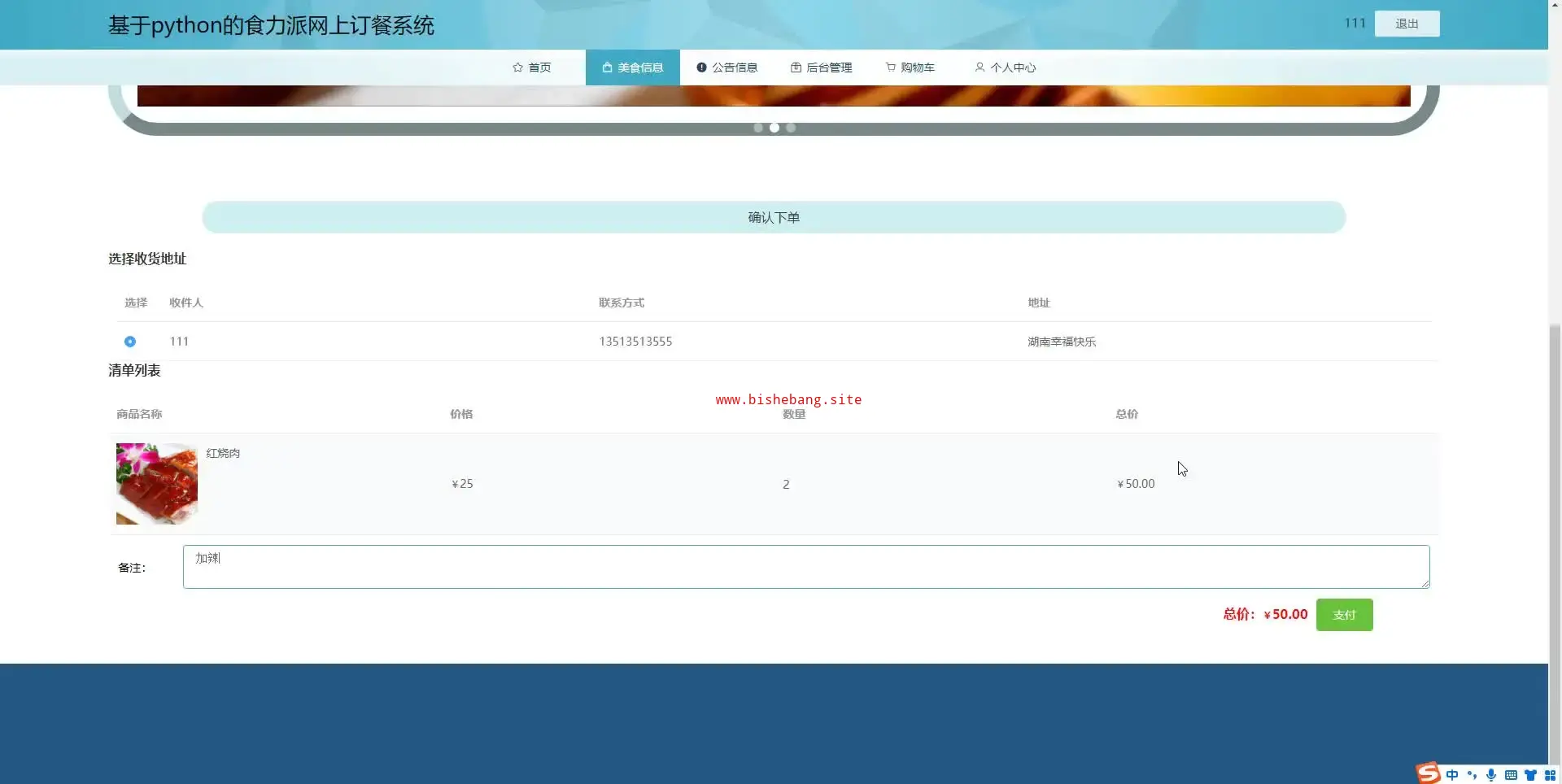Click the quantity value 2
1562x784 pixels.
pyautogui.click(x=786, y=485)
